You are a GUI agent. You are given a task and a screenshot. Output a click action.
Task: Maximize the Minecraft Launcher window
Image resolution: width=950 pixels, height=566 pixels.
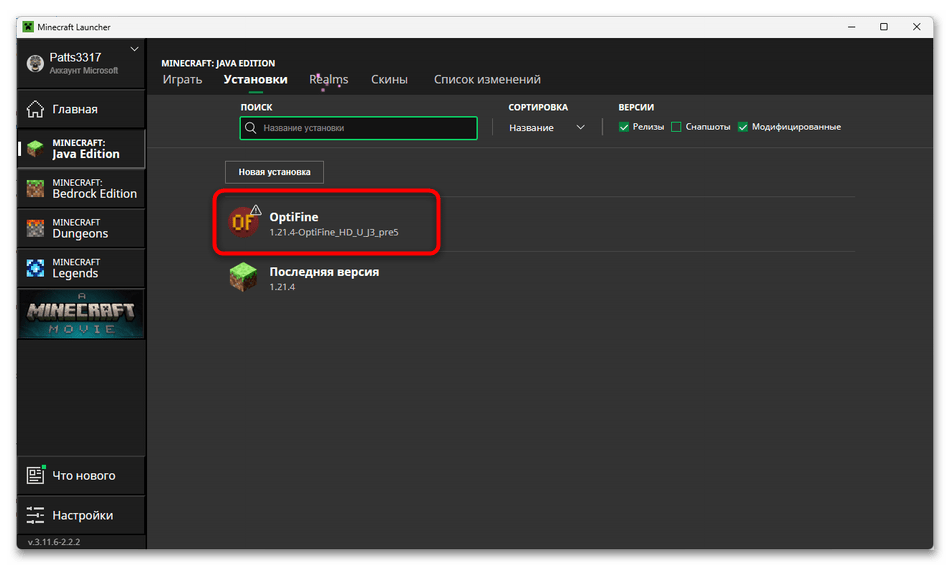(x=884, y=27)
